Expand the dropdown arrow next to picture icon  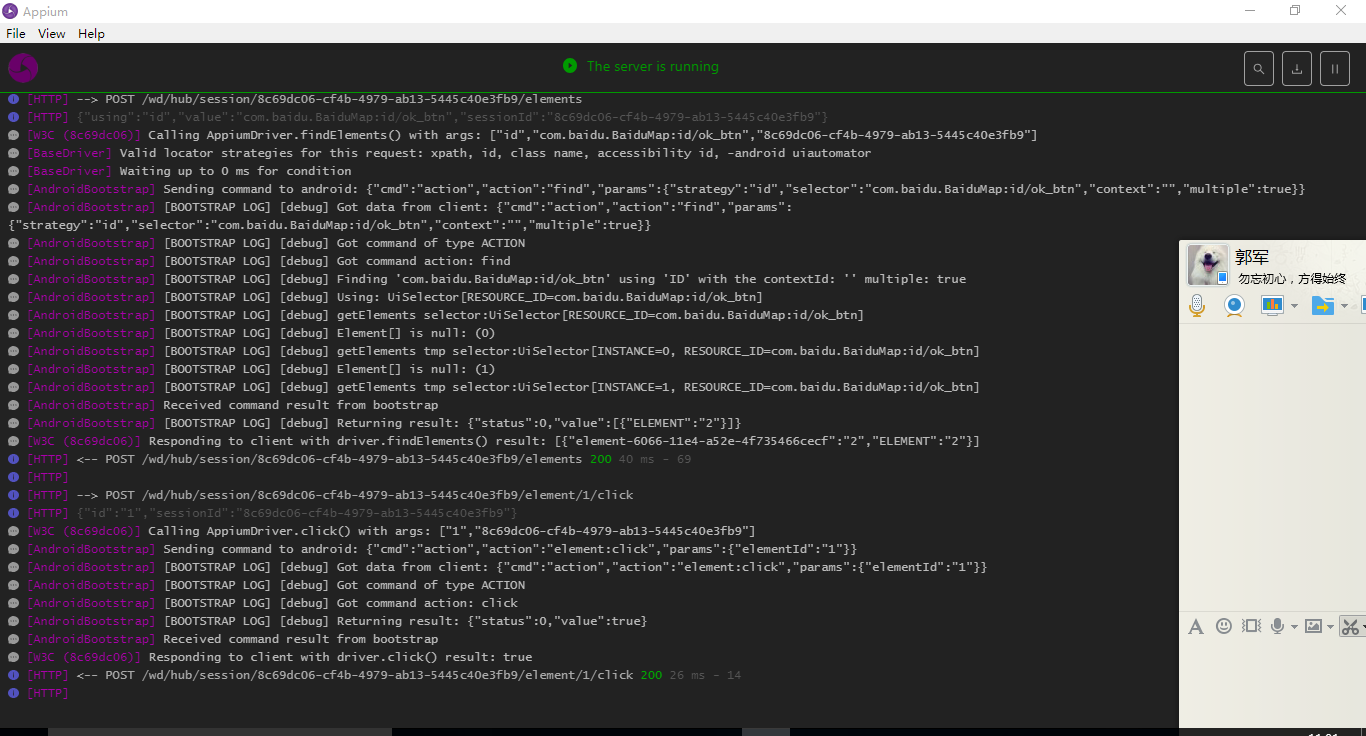click(x=1331, y=627)
